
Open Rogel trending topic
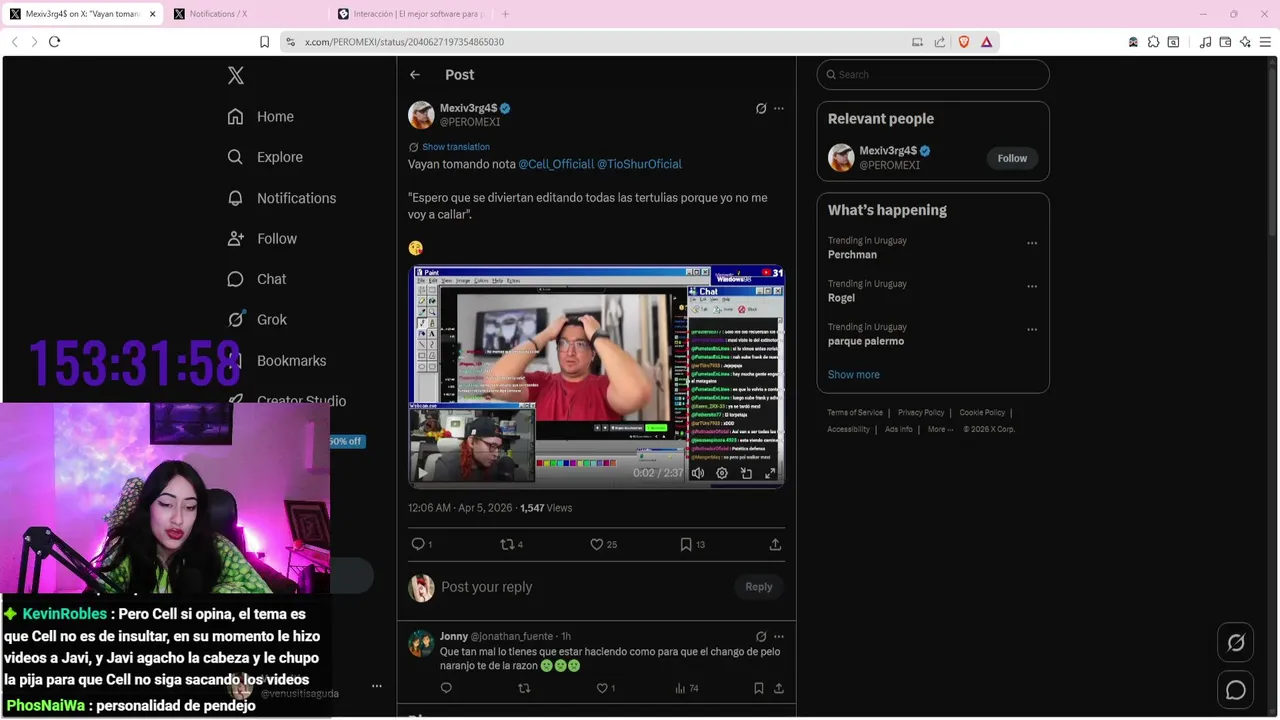(841, 298)
